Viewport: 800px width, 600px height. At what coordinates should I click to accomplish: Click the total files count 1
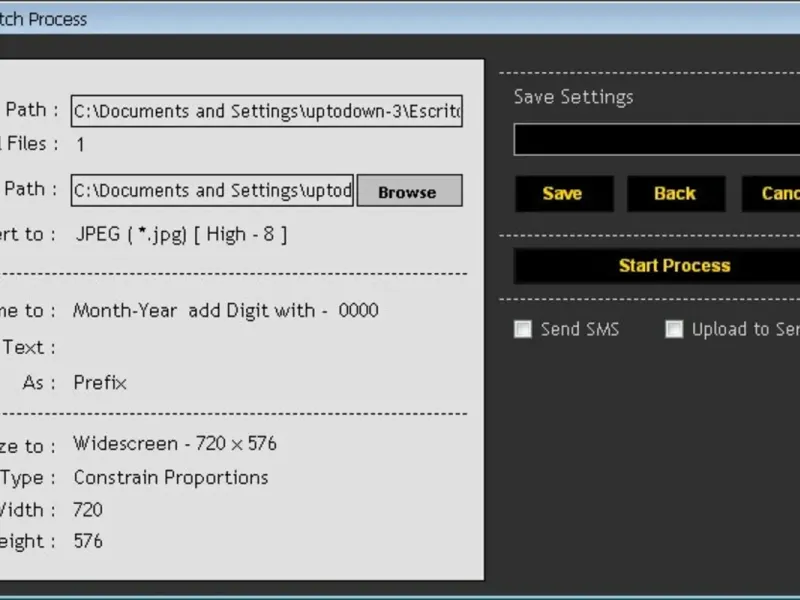coord(80,145)
